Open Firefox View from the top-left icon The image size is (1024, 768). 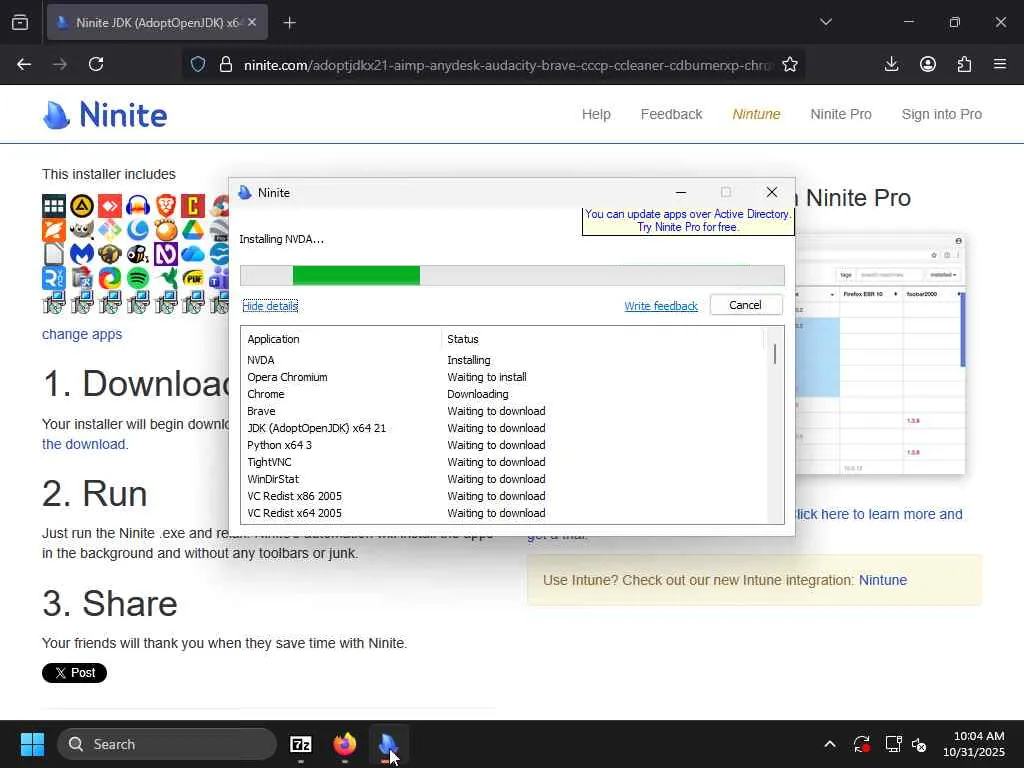tap(20, 23)
